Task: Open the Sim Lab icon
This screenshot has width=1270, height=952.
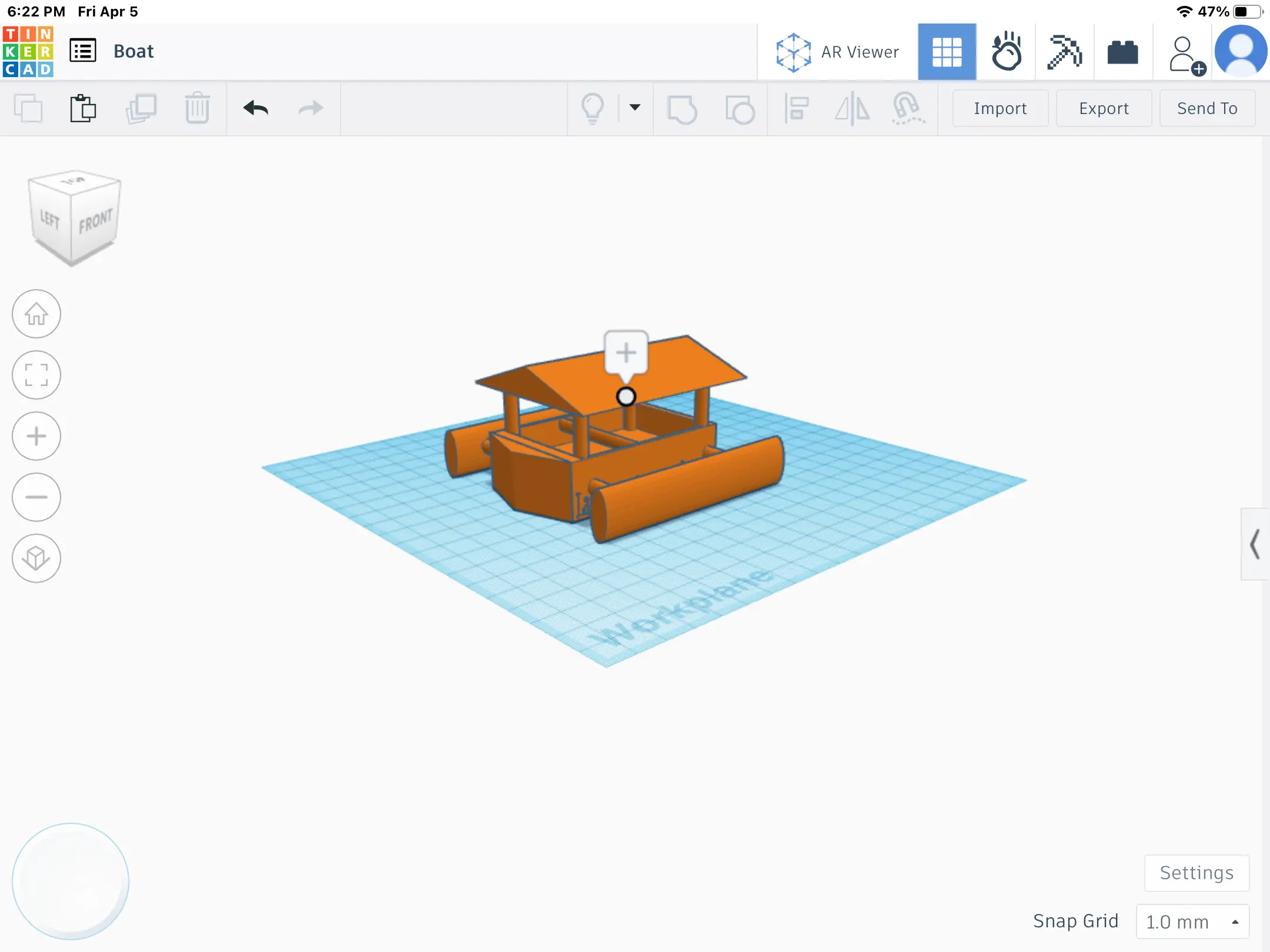Action: coord(1006,52)
